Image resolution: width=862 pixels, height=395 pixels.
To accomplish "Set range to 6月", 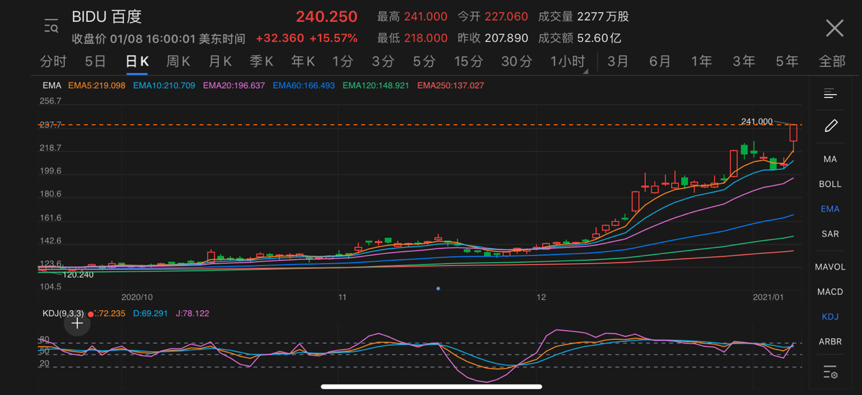I will (660, 62).
